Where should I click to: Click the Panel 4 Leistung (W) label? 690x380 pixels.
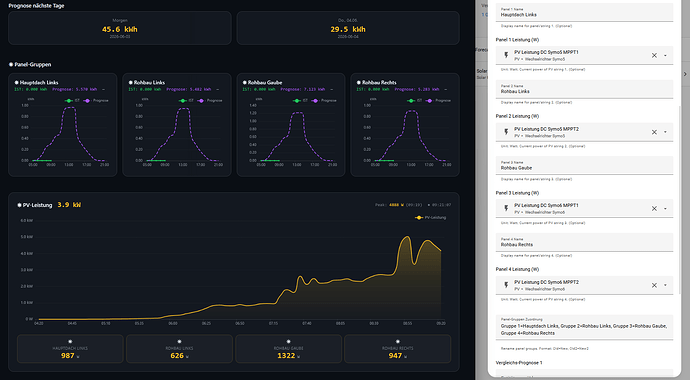click(517, 269)
